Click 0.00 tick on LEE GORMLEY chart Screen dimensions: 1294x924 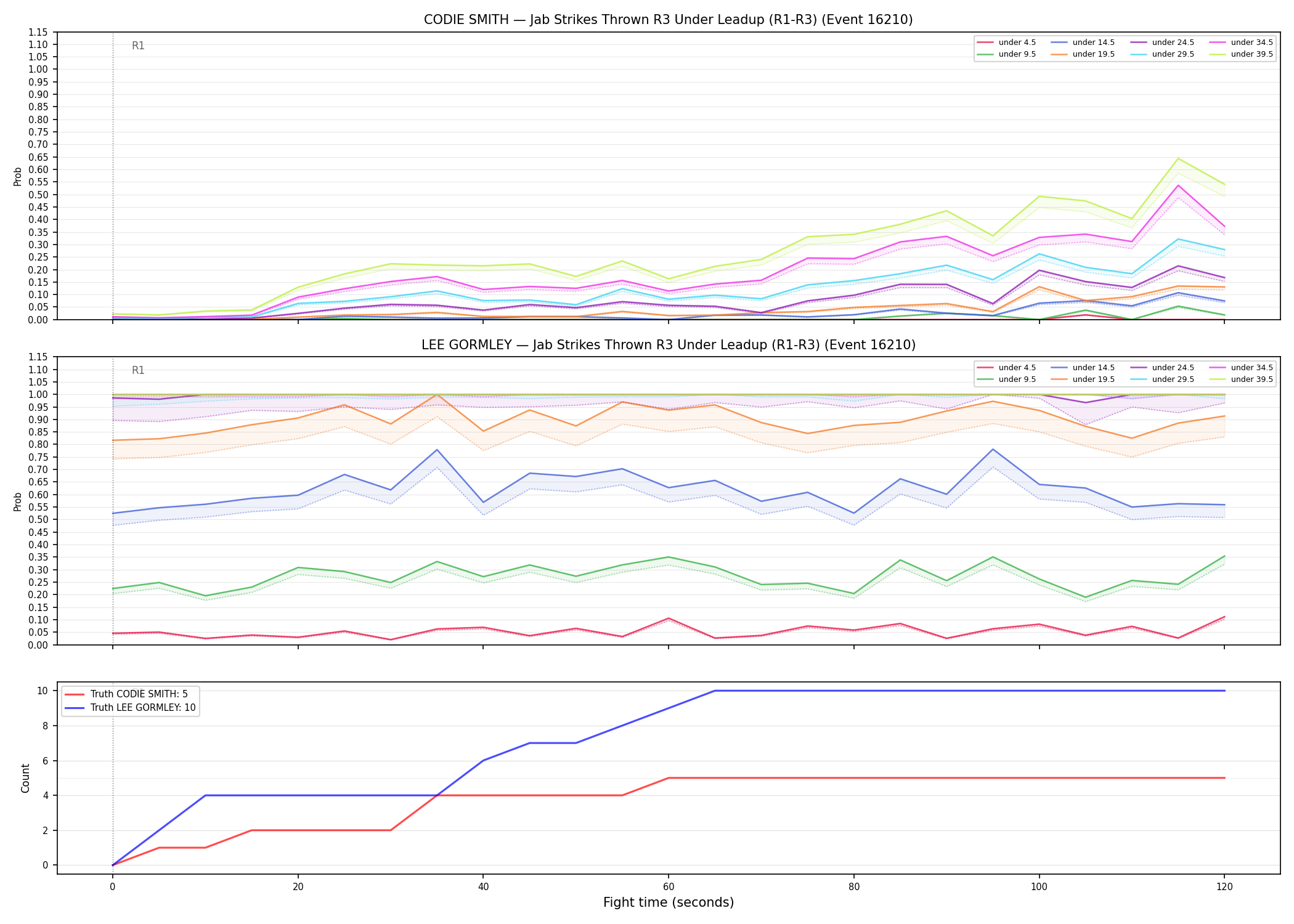[38, 645]
